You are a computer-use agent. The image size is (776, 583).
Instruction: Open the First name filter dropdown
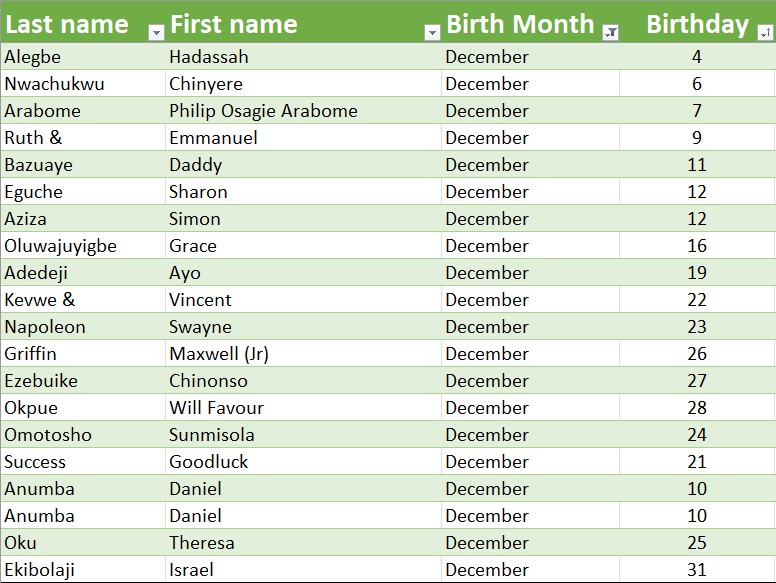(432, 32)
